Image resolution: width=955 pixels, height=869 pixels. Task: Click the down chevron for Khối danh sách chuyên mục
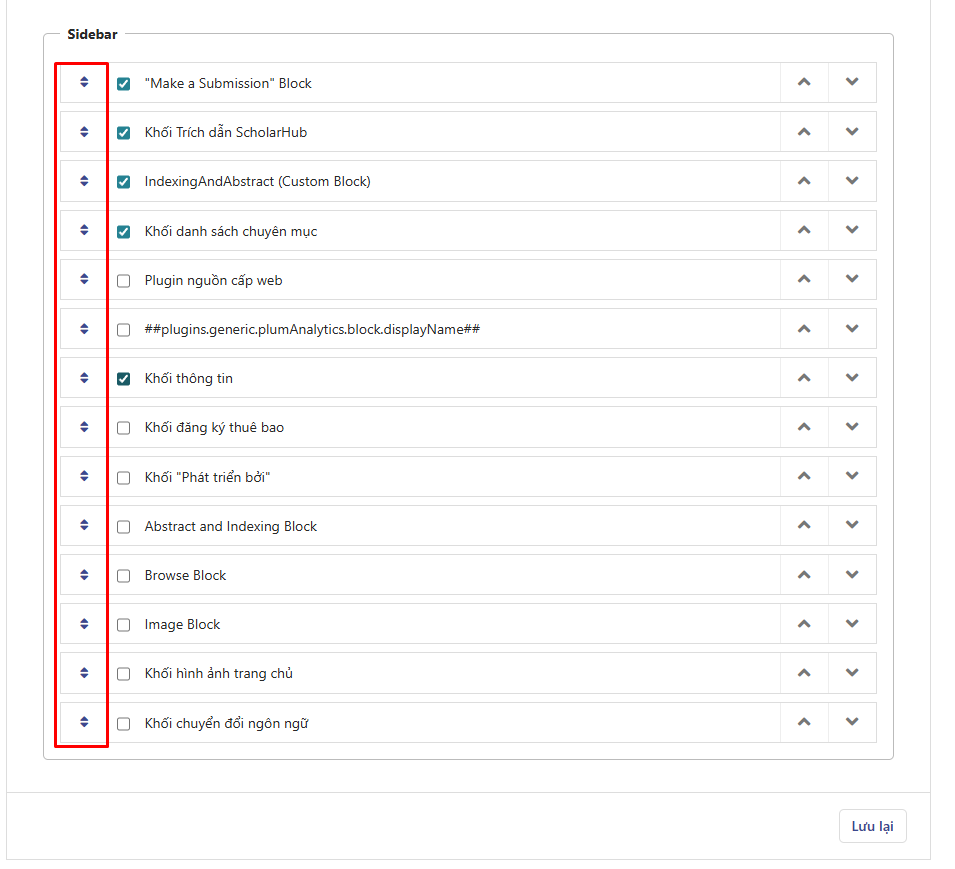852,230
